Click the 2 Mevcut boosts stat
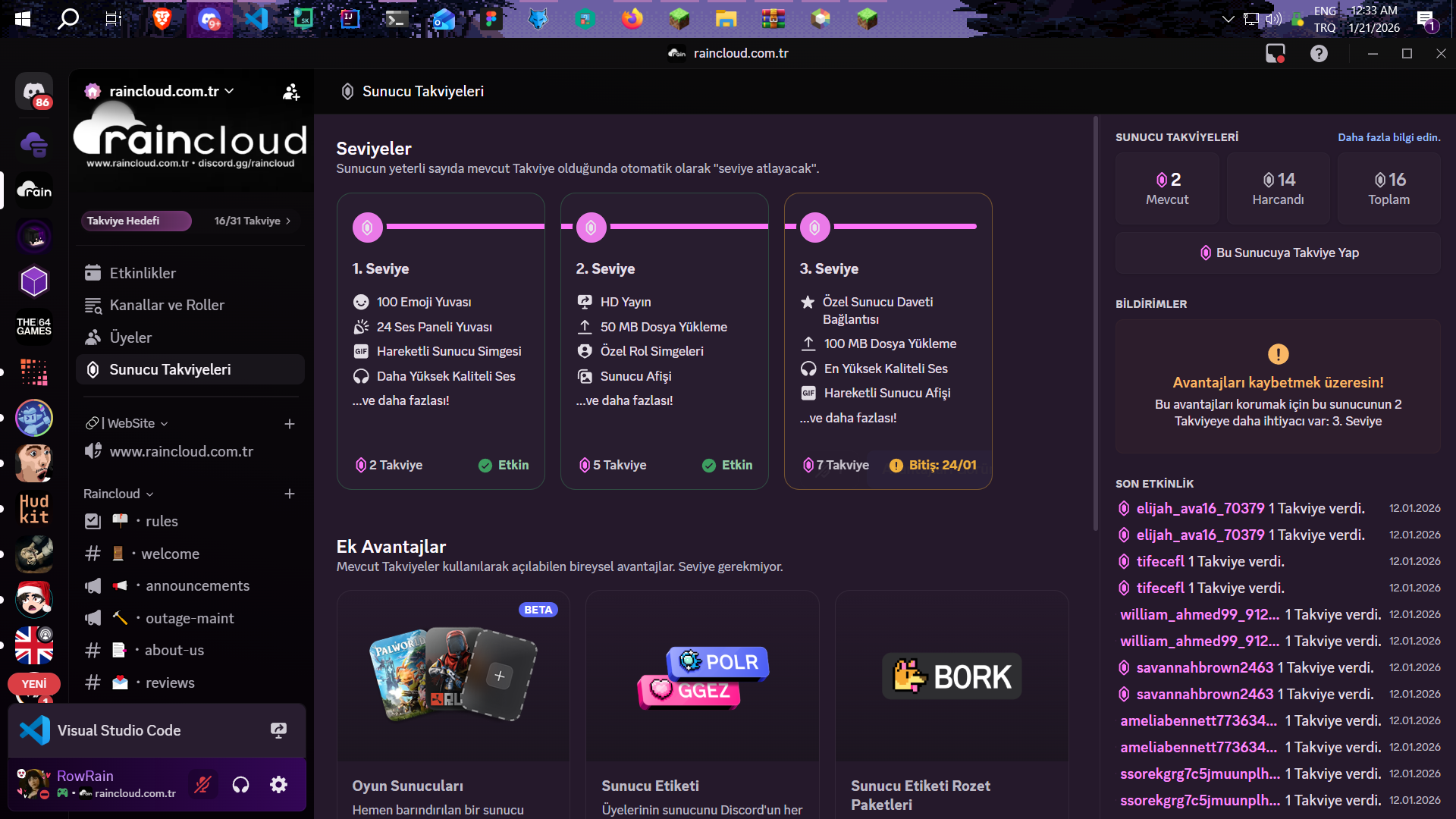 pyautogui.click(x=1167, y=188)
